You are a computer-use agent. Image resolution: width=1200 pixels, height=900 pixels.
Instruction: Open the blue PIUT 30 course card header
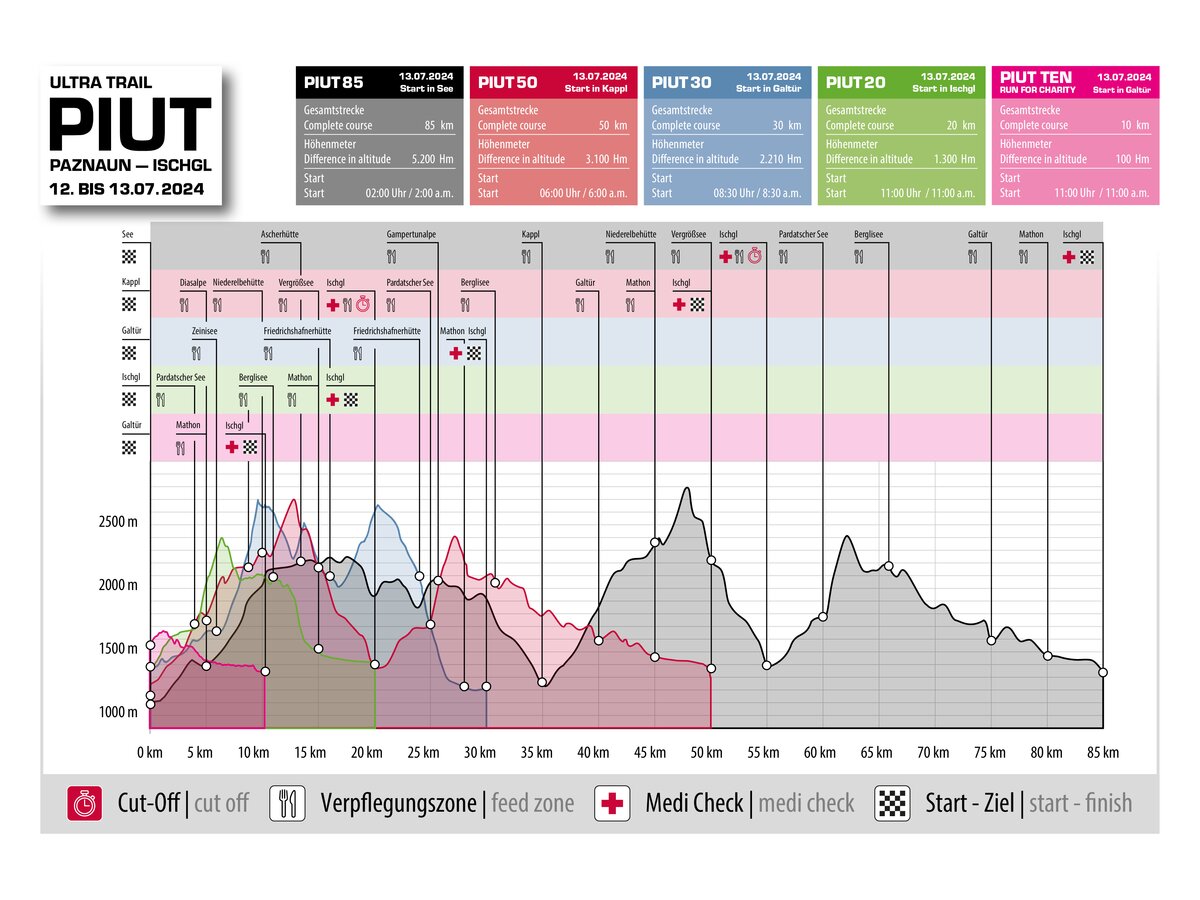[x=727, y=81]
